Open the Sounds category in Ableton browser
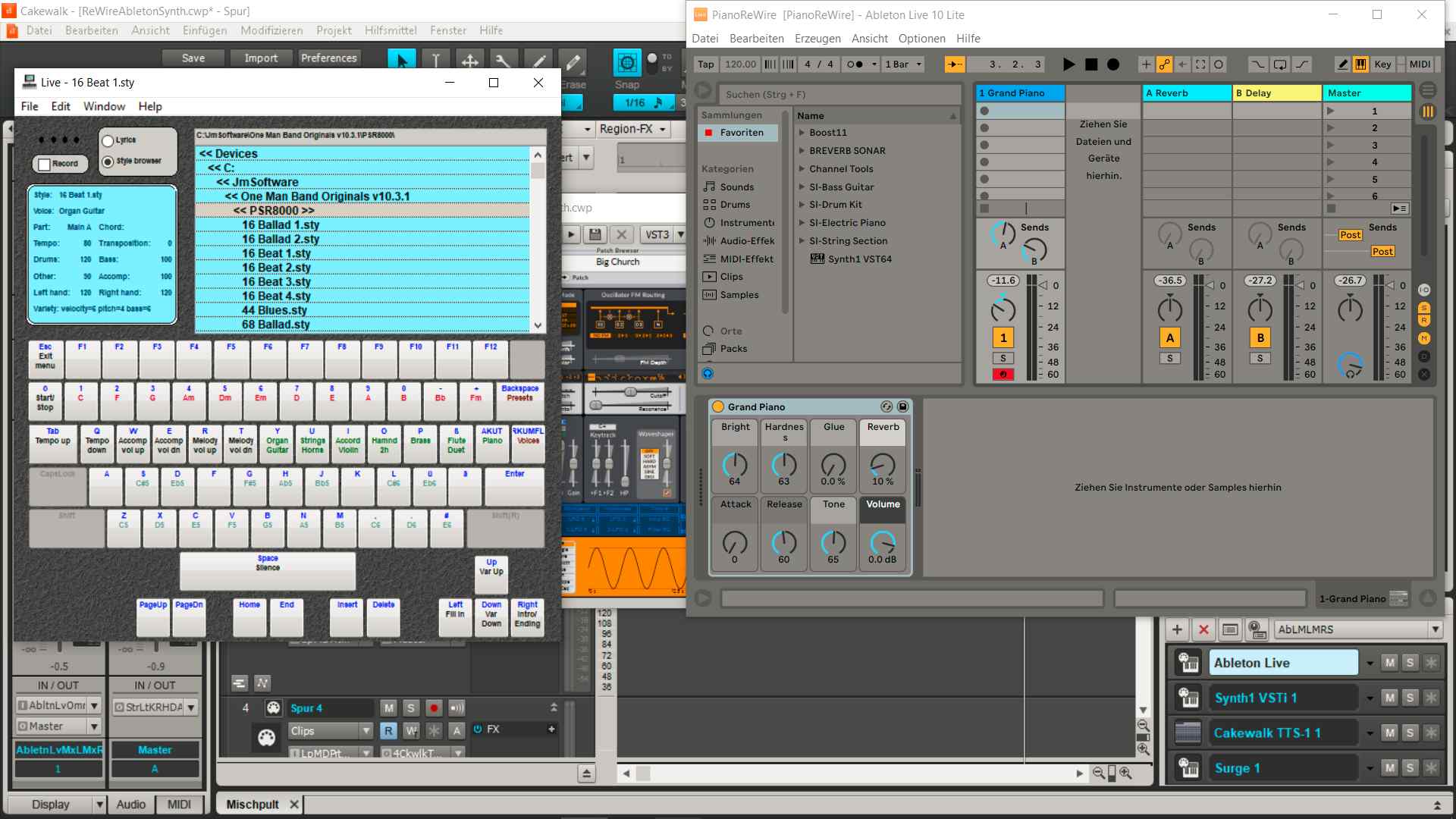1456x819 pixels. point(736,187)
